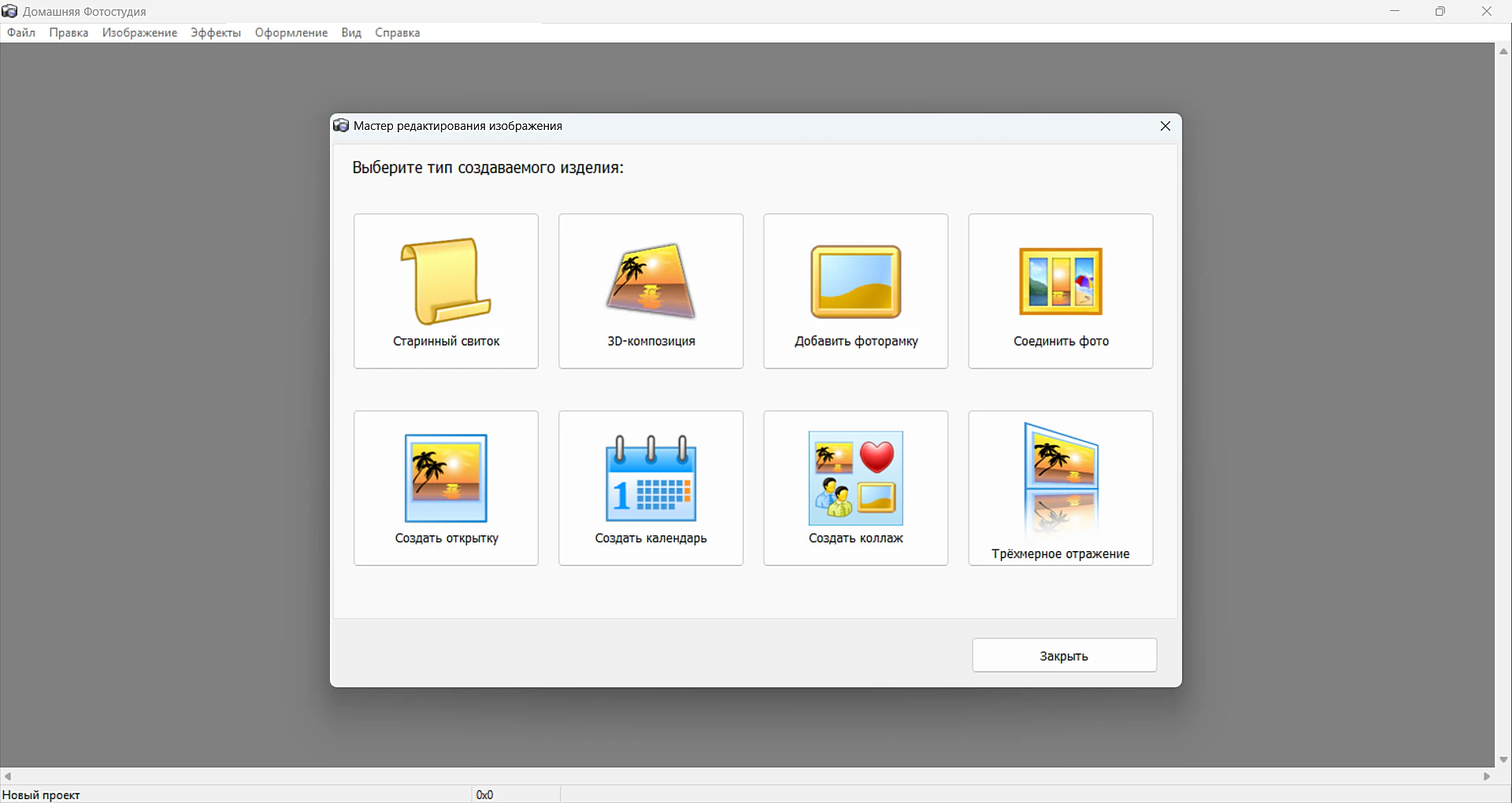Viewport: 1512px width, 803px height.
Task: Open the Изображение menu
Action: click(x=139, y=33)
